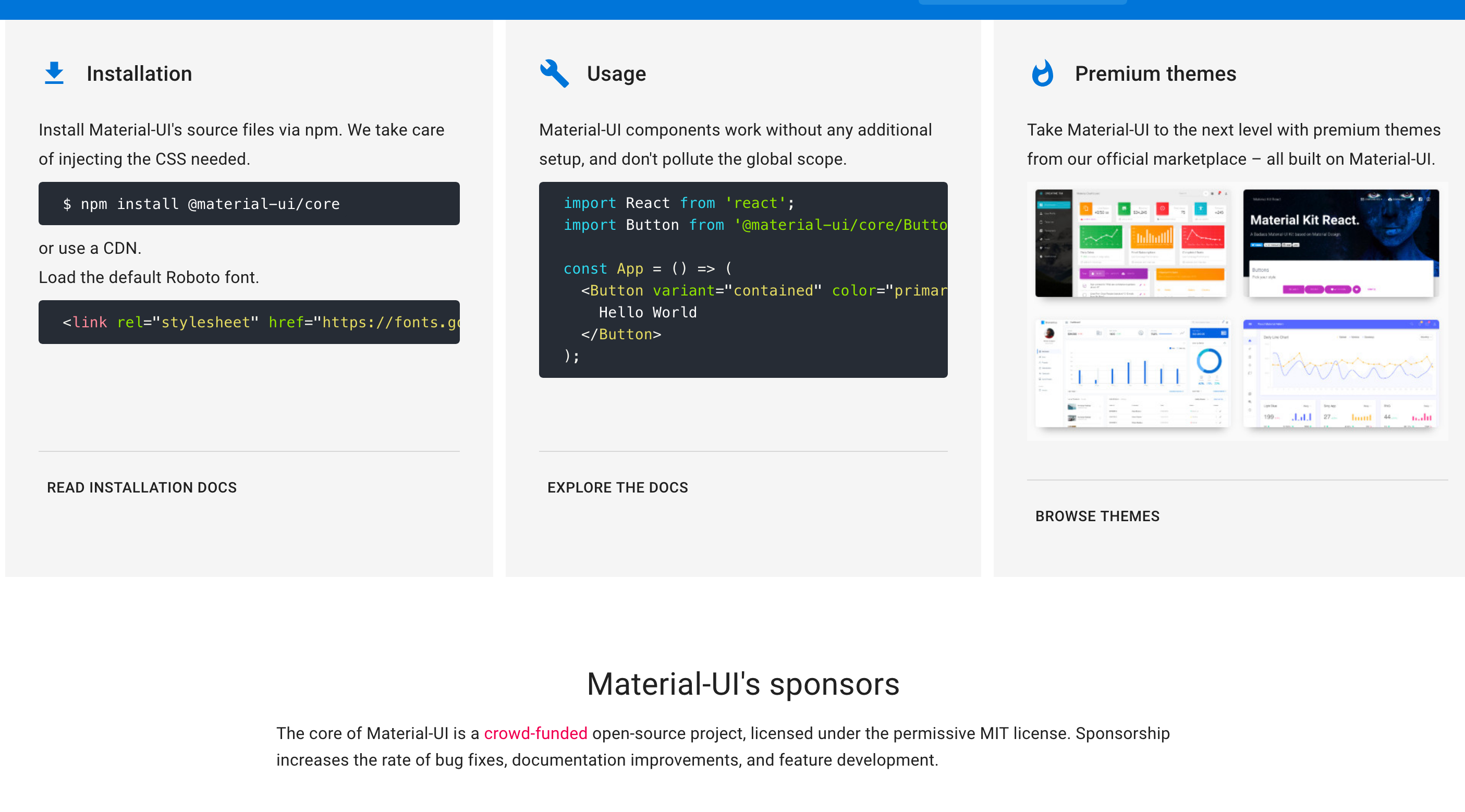Click the Usage heading
The height and width of the screenshot is (812, 1465).
[616, 73]
